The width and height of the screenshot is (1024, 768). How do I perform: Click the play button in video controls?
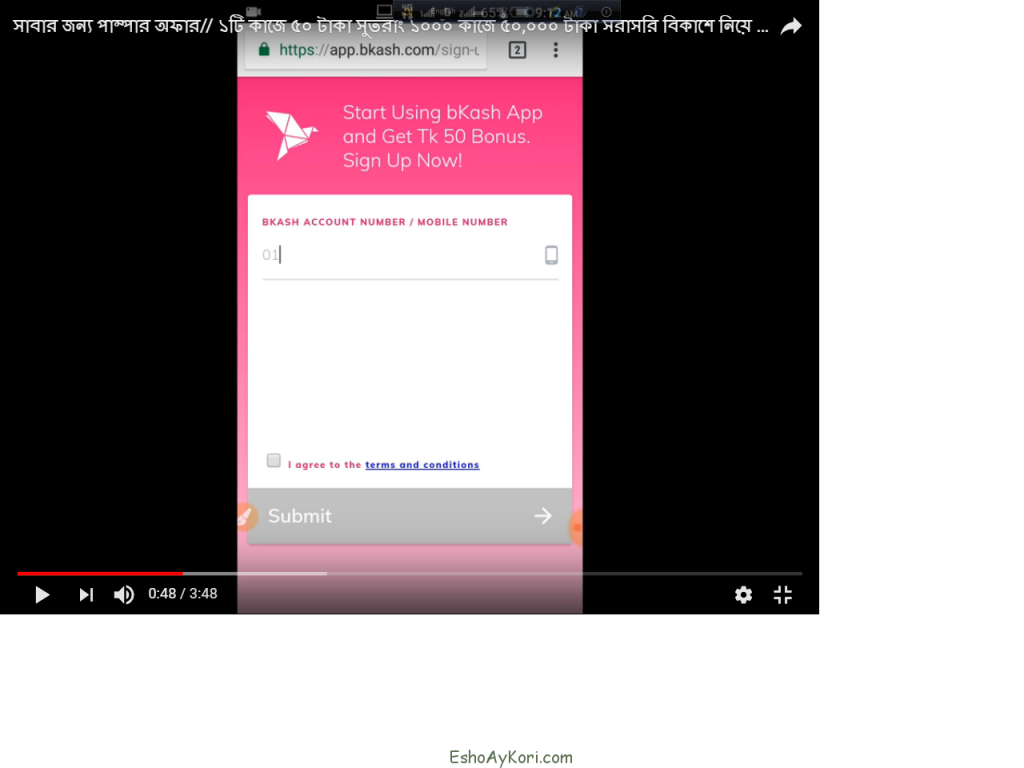click(42, 595)
